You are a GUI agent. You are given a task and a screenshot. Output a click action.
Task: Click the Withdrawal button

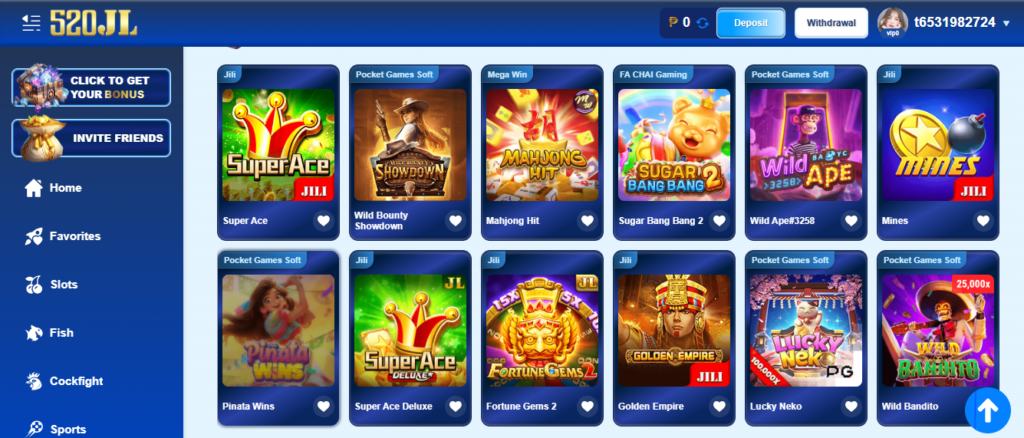pyautogui.click(x=831, y=23)
